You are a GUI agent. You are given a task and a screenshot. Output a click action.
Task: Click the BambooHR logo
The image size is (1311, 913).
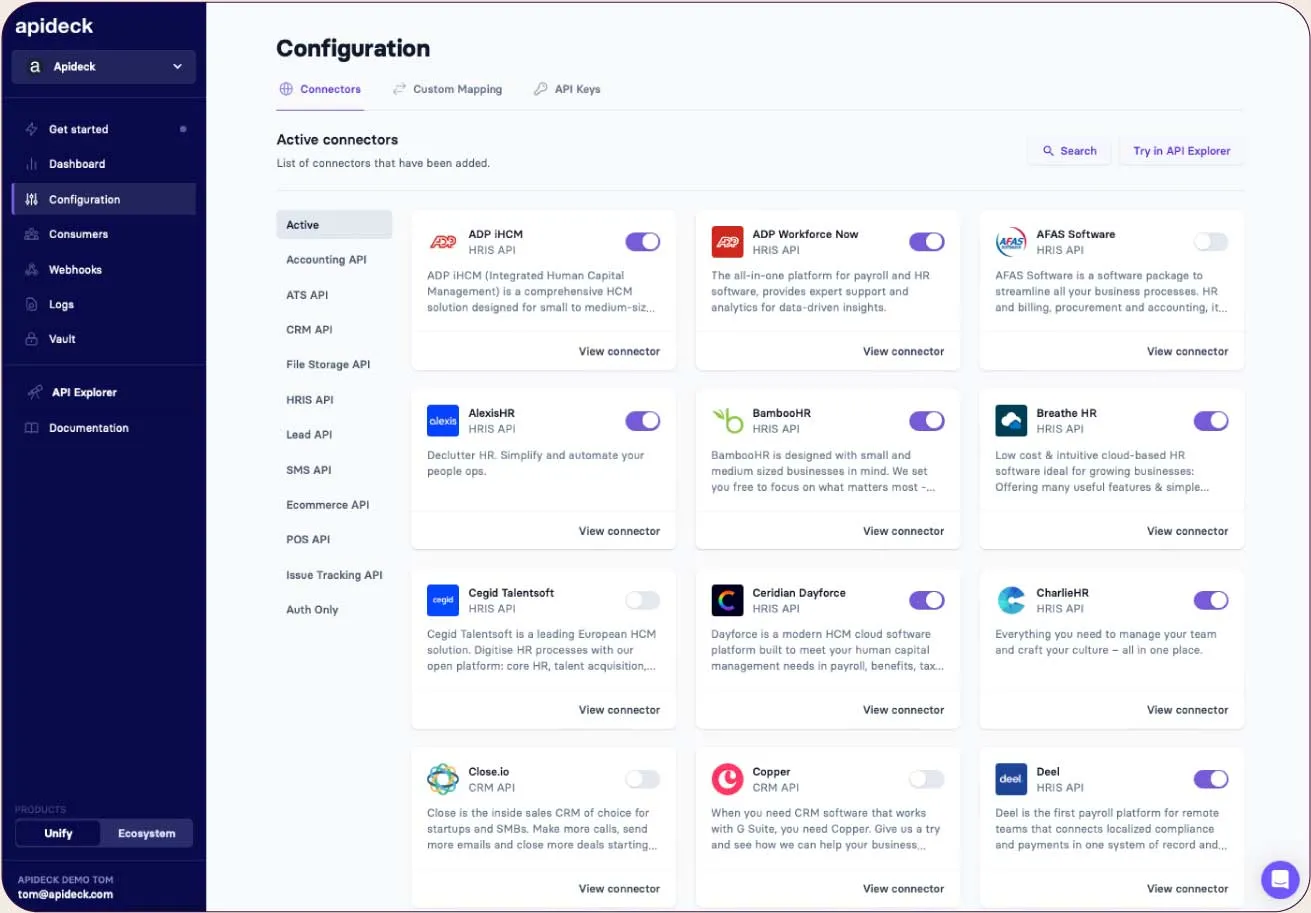(x=727, y=421)
